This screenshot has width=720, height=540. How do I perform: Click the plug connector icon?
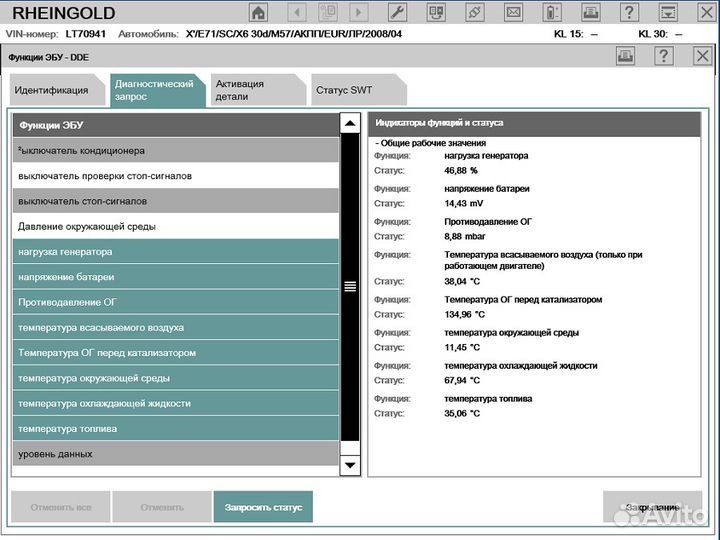coord(475,12)
